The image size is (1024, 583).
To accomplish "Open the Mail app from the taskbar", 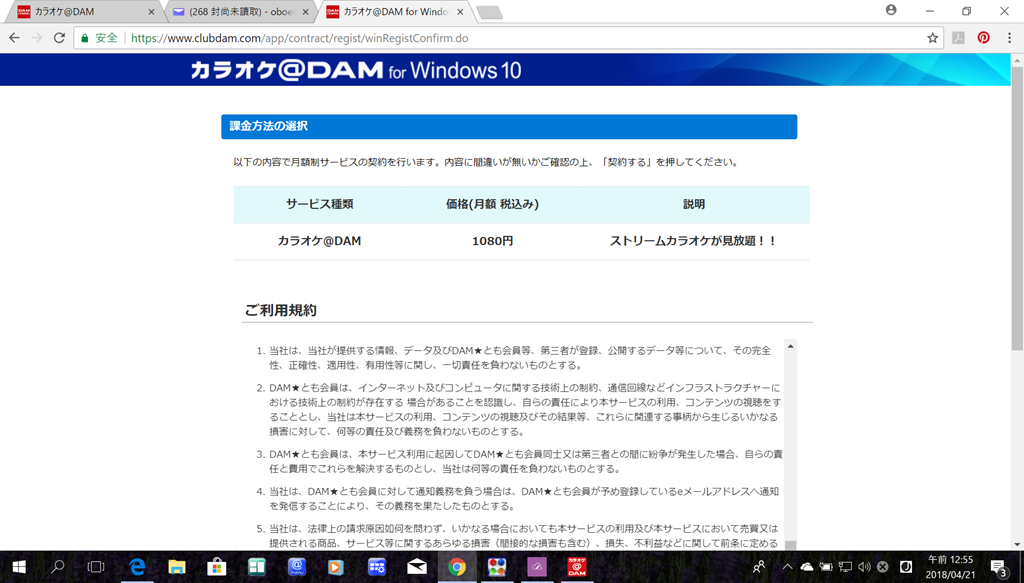I will coord(417,567).
